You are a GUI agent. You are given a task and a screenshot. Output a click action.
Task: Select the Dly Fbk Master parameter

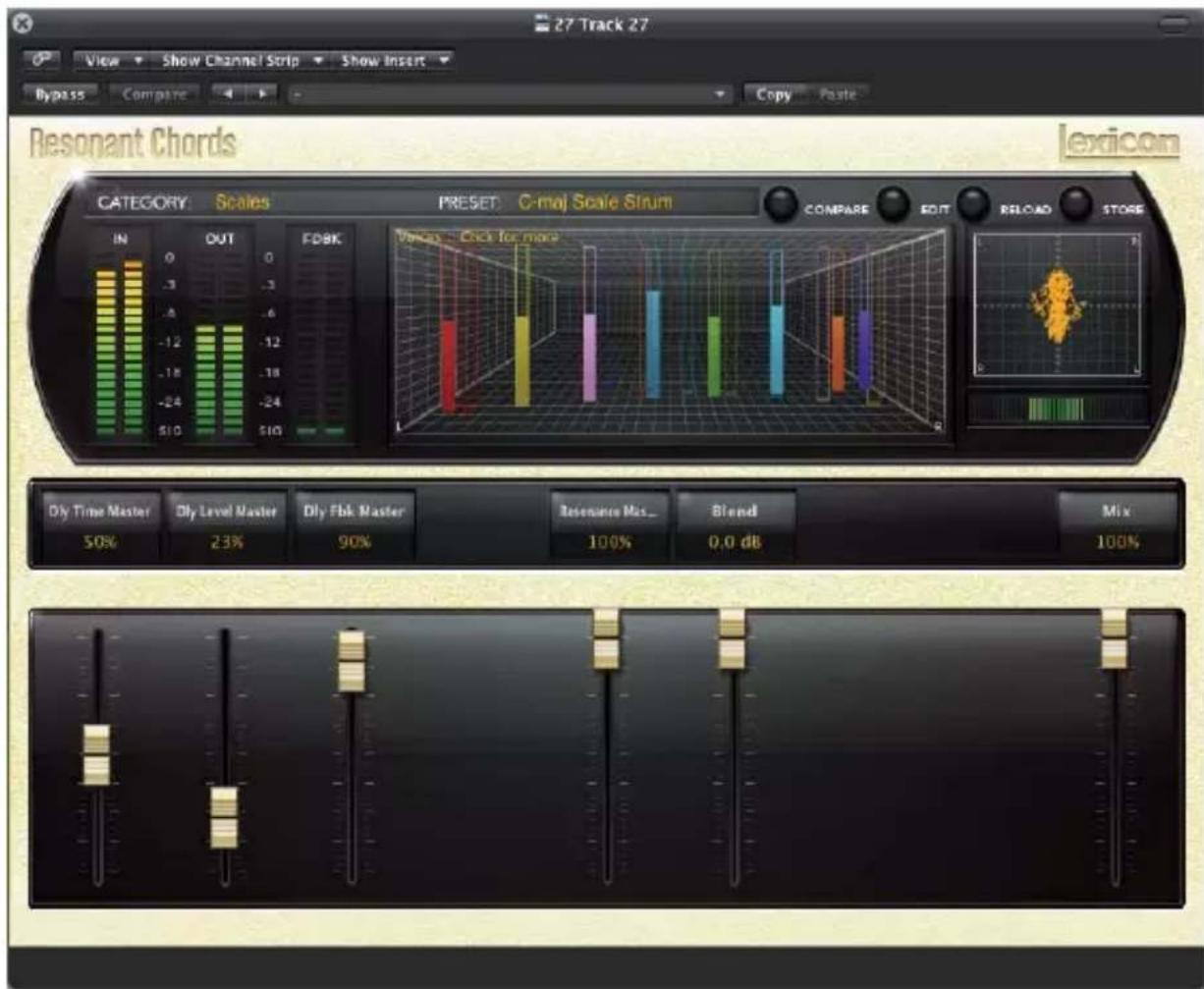(x=354, y=524)
